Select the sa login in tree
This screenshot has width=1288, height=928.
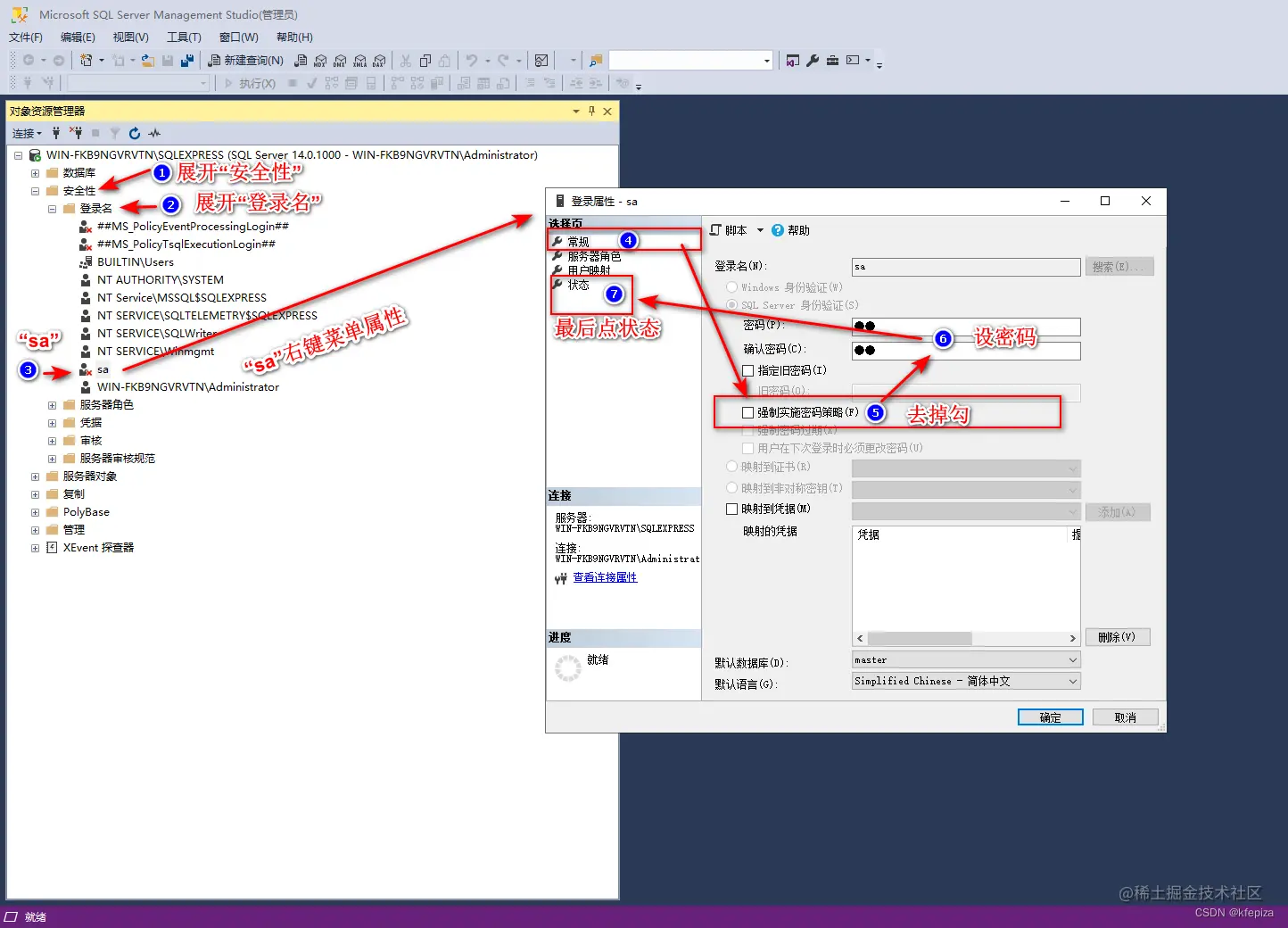point(103,369)
